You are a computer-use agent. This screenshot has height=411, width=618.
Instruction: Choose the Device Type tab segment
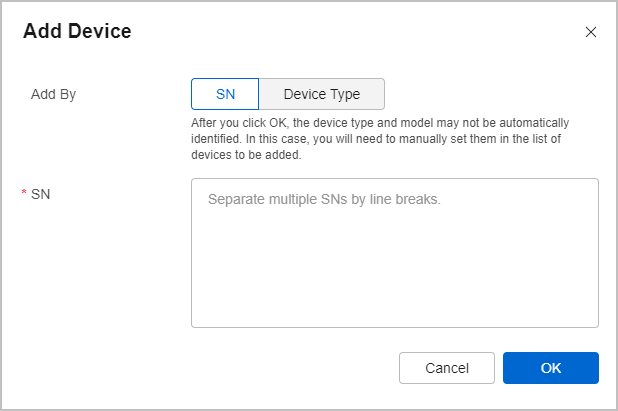tap(322, 94)
